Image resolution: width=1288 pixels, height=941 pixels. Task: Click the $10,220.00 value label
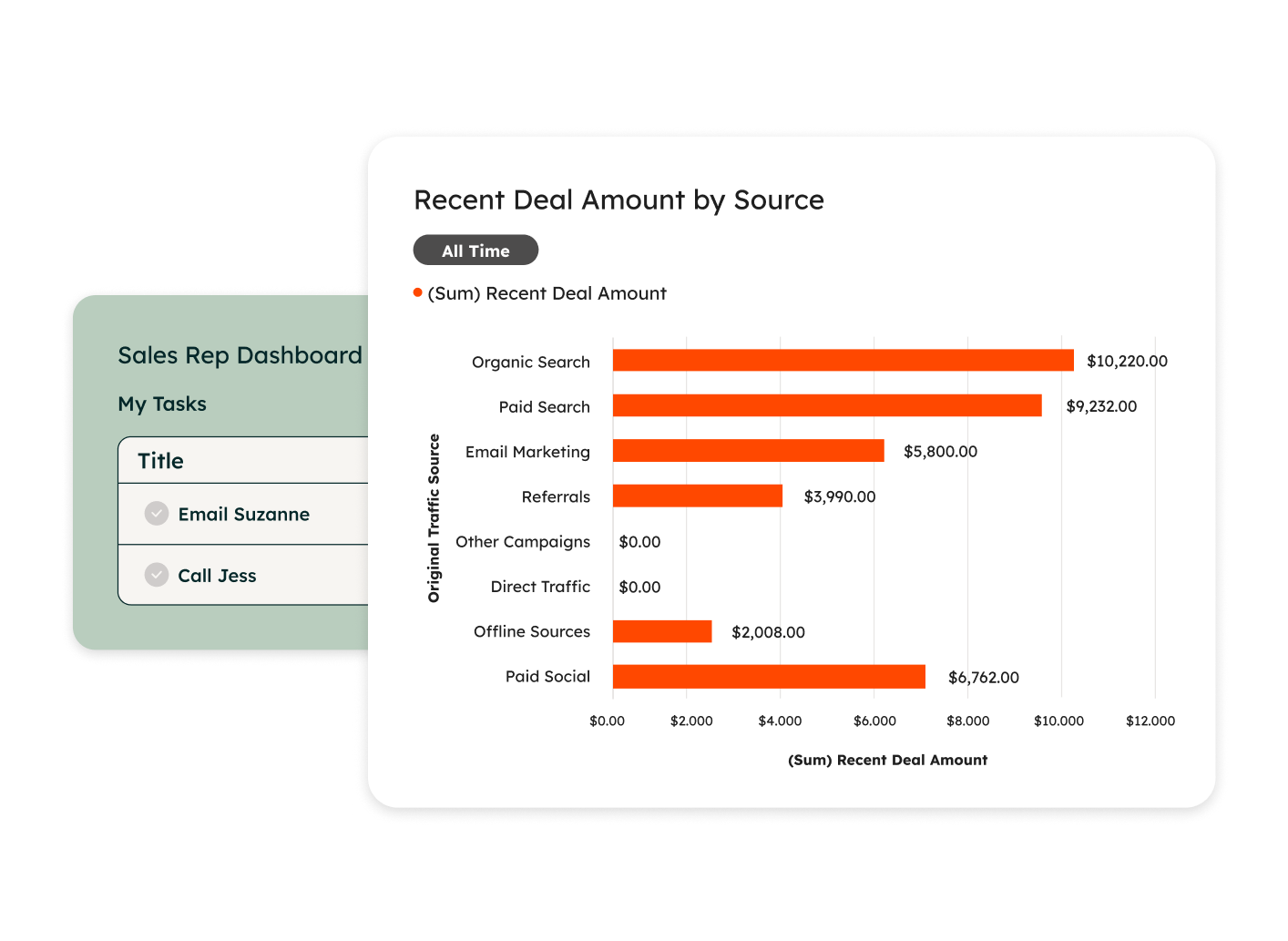coord(1126,361)
